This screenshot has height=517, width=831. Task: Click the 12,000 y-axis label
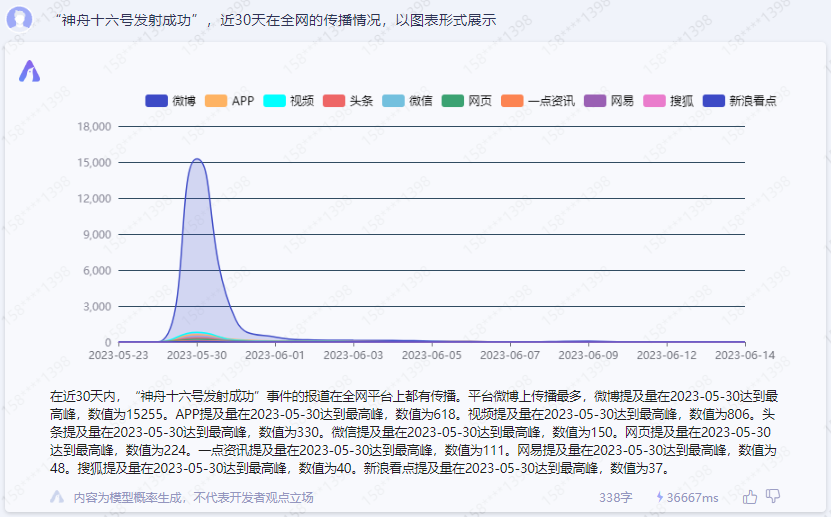(x=94, y=199)
